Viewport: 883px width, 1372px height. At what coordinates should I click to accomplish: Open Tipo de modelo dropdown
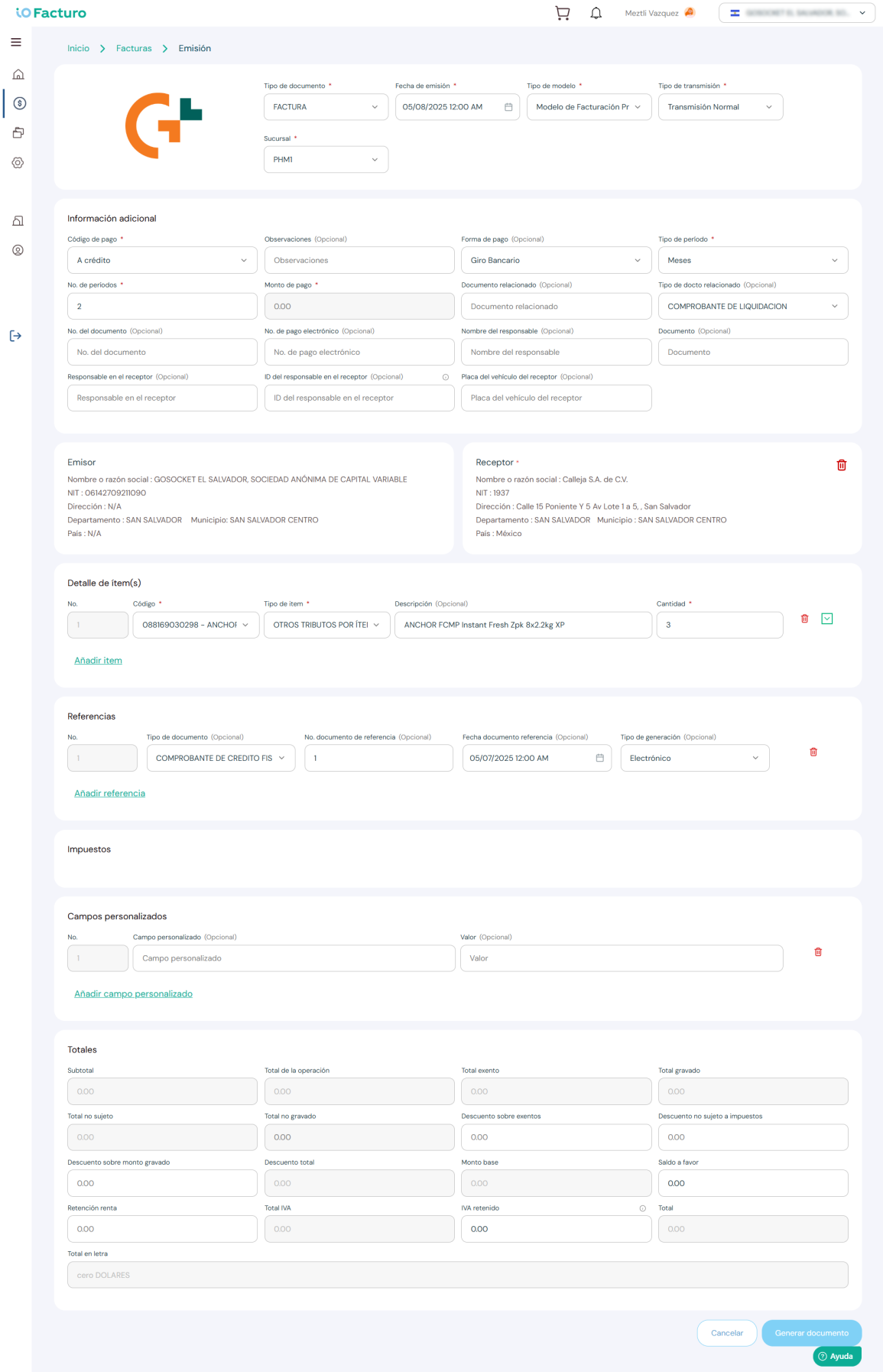[x=589, y=107]
